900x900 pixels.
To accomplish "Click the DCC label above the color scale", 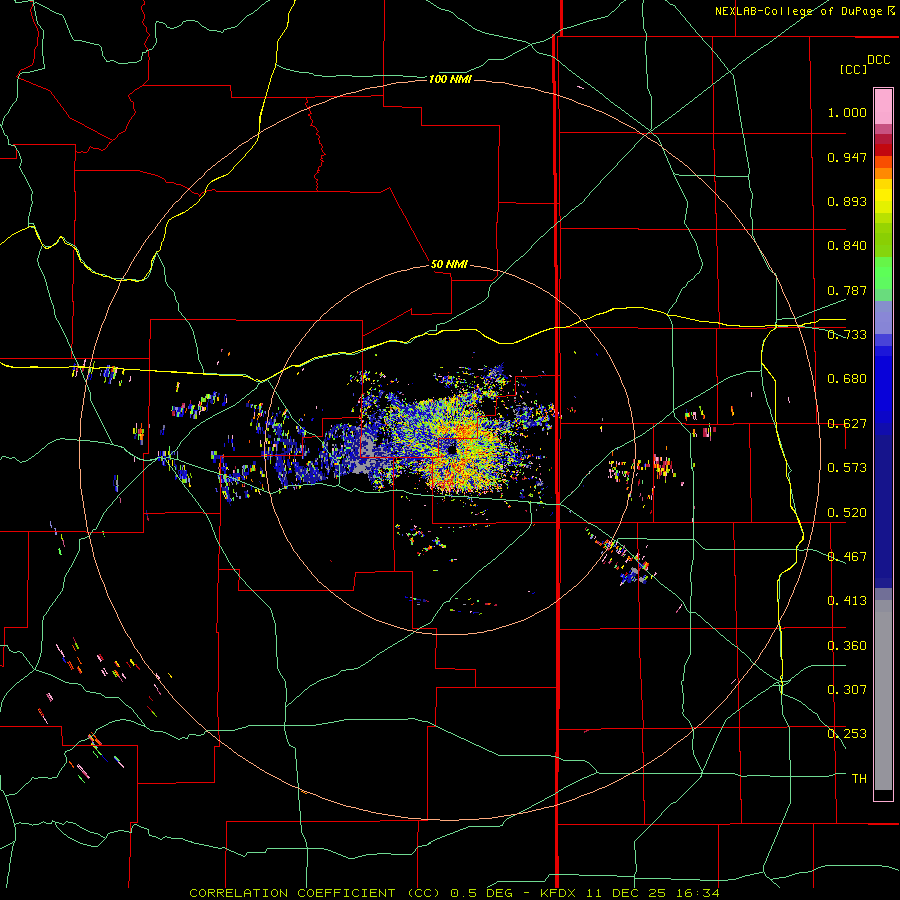I will pyautogui.click(x=879, y=60).
